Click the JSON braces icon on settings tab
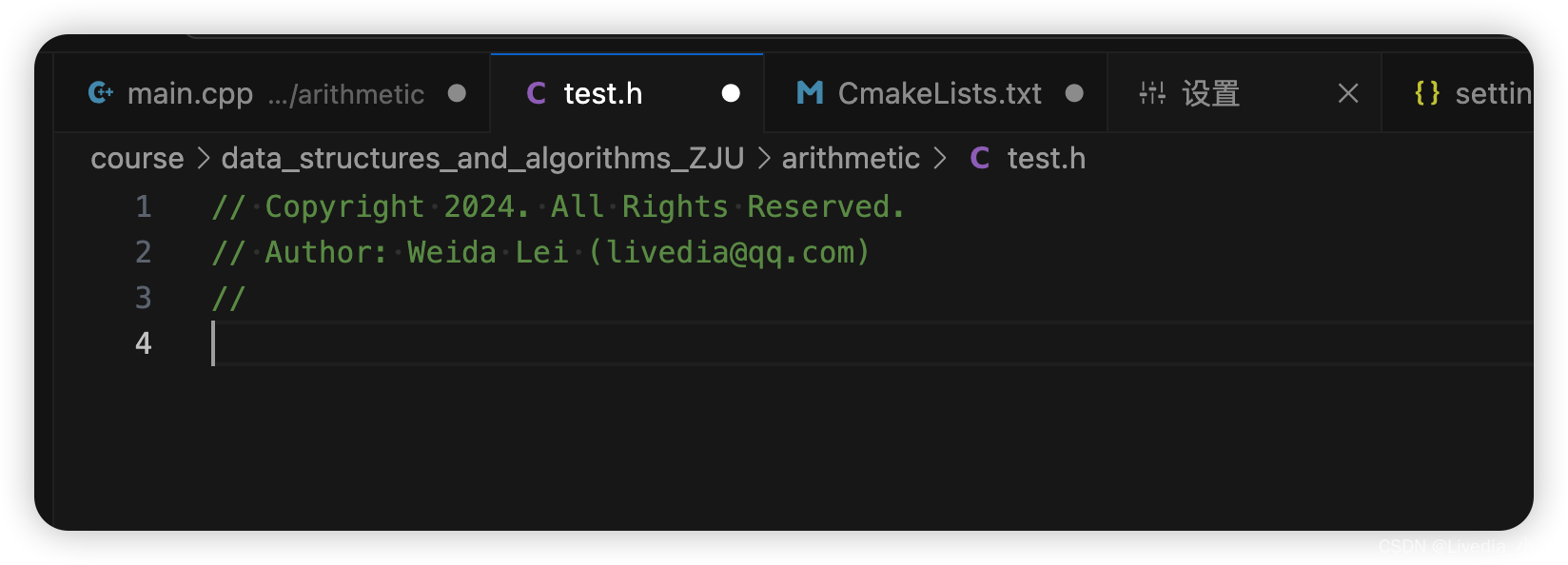 (x=1427, y=93)
